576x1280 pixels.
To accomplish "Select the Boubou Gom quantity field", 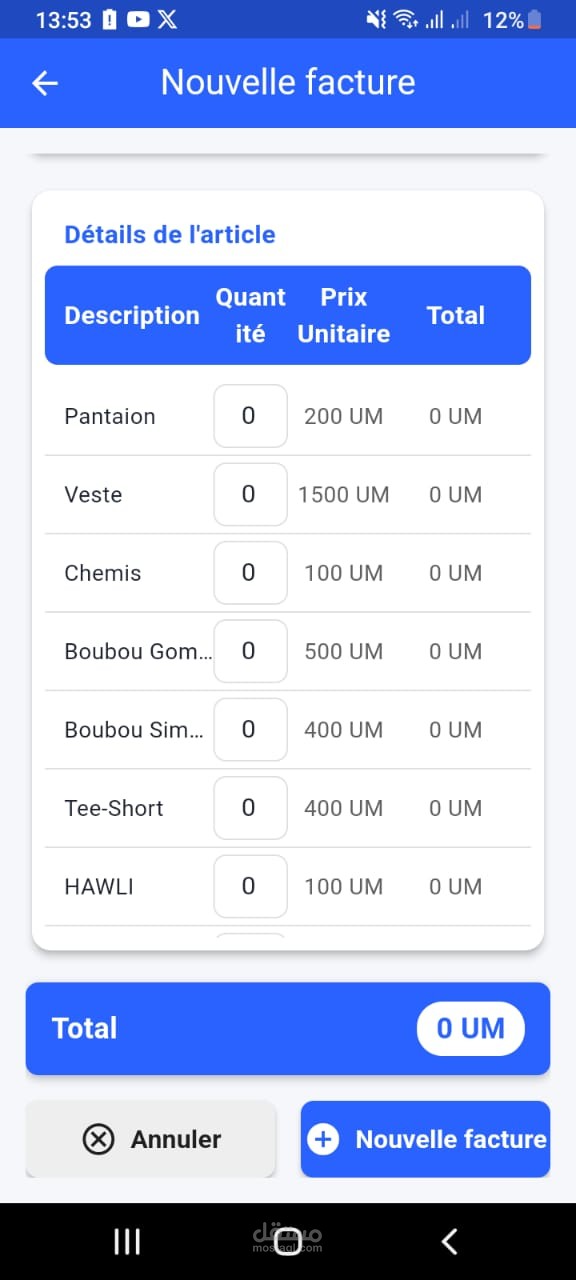I will (x=250, y=651).
